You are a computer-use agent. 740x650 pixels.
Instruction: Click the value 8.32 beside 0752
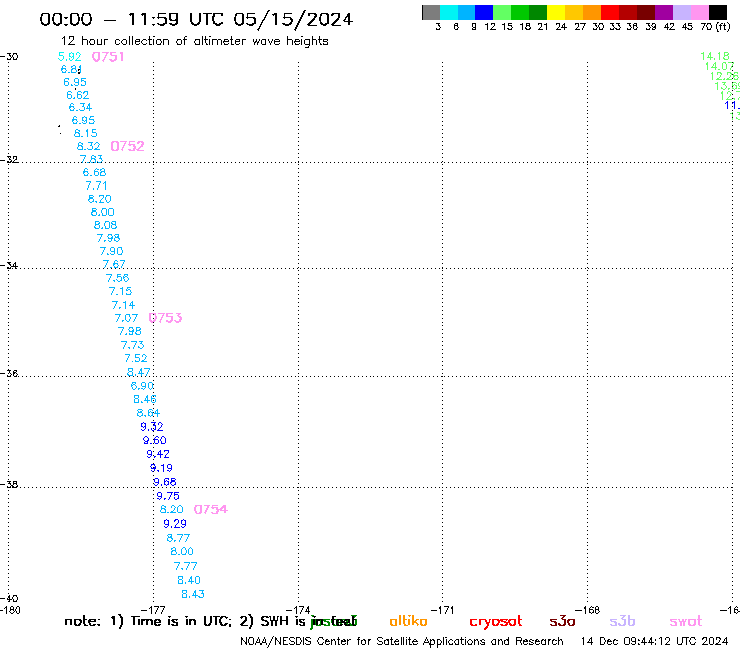89,146
